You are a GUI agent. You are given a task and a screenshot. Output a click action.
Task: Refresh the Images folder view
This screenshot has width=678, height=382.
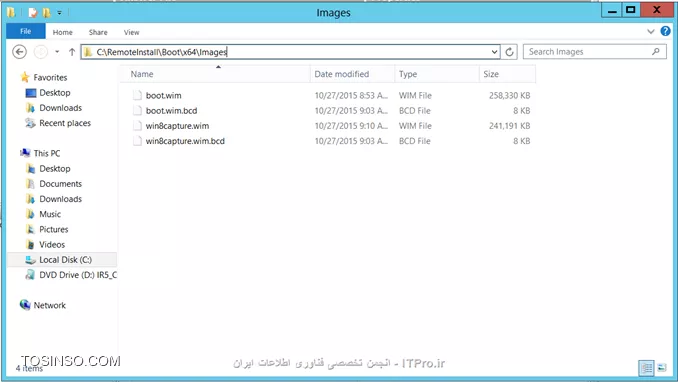coord(509,52)
